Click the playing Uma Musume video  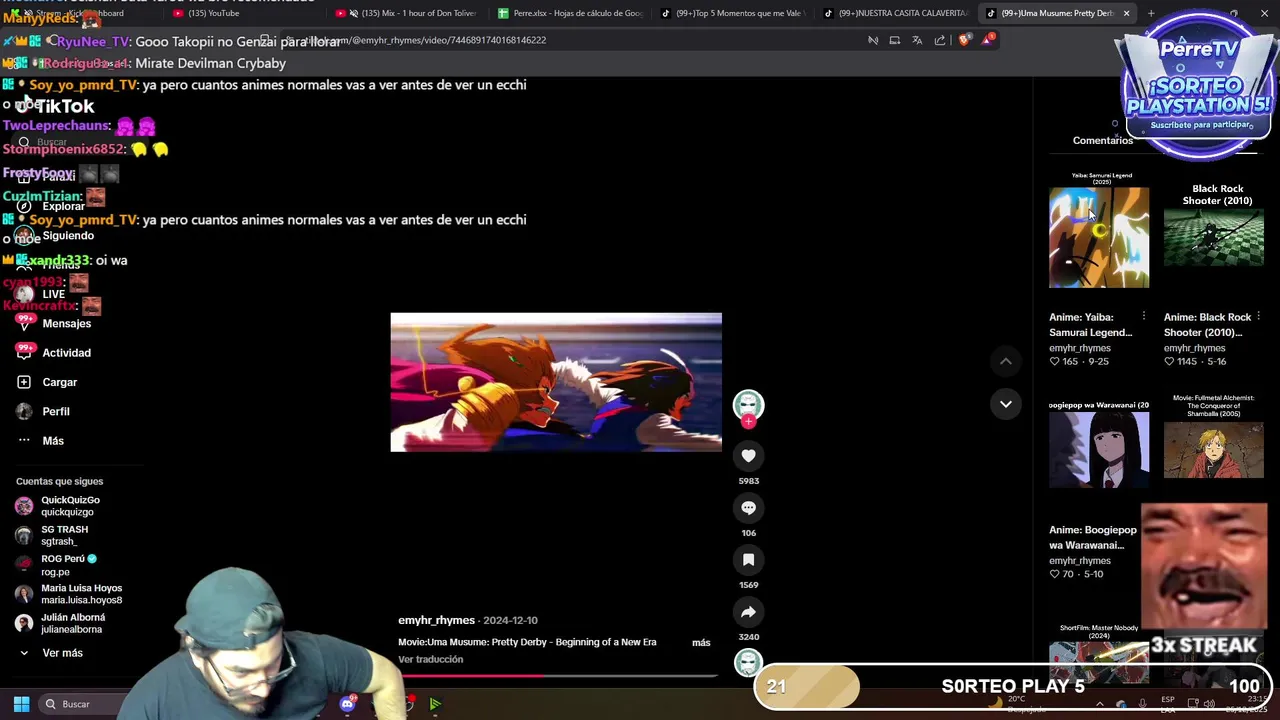point(556,382)
